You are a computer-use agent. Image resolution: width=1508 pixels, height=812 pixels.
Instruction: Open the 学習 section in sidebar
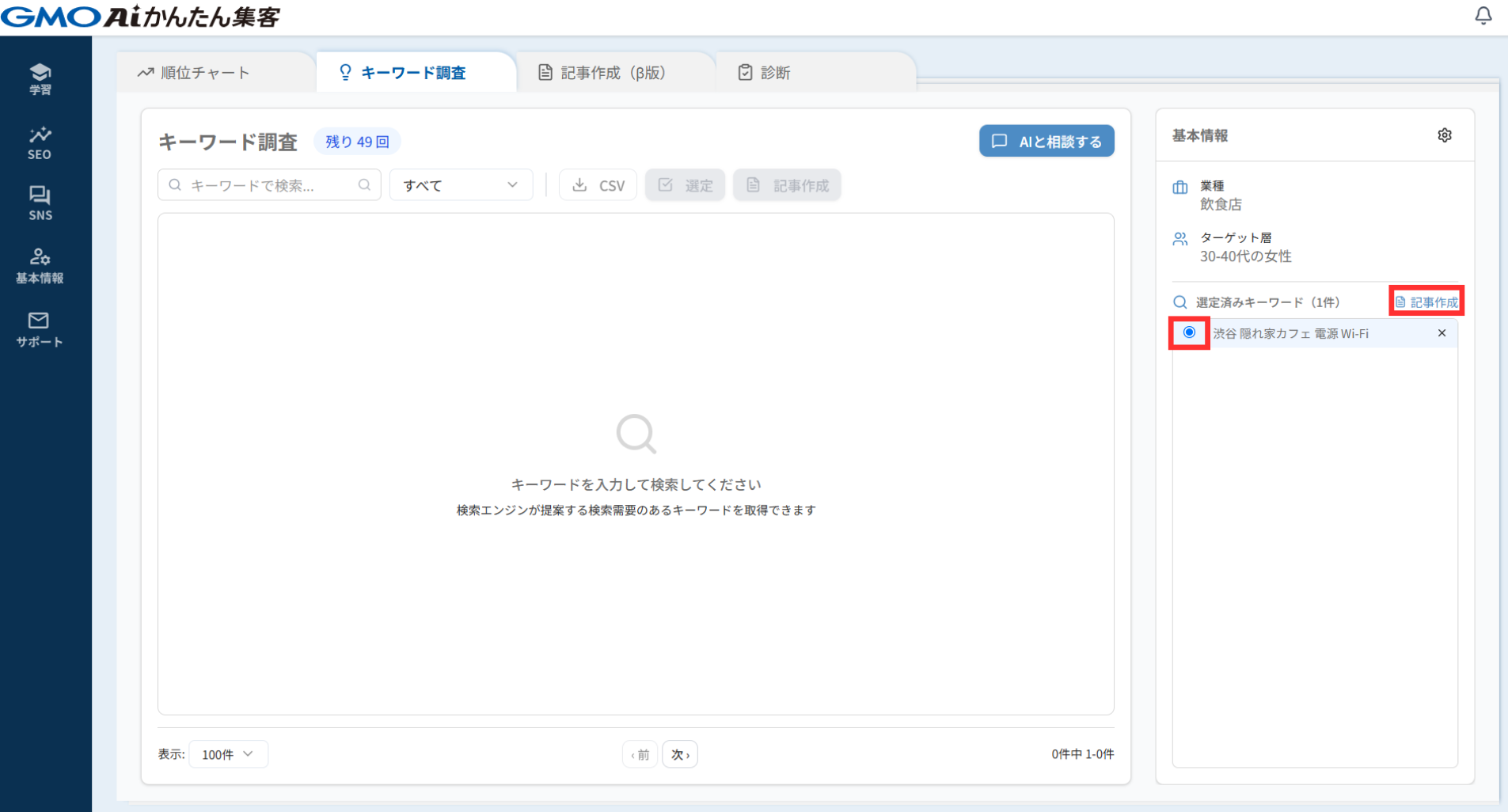coord(40,79)
